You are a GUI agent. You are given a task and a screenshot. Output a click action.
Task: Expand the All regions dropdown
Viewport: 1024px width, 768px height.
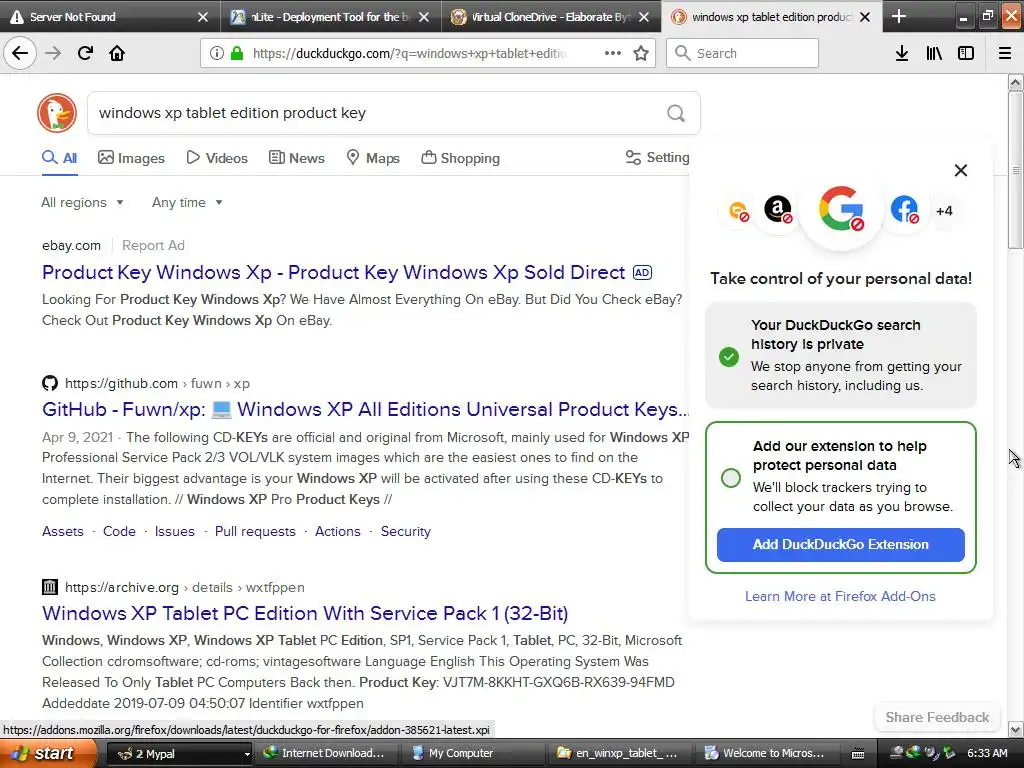coord(82,202)
